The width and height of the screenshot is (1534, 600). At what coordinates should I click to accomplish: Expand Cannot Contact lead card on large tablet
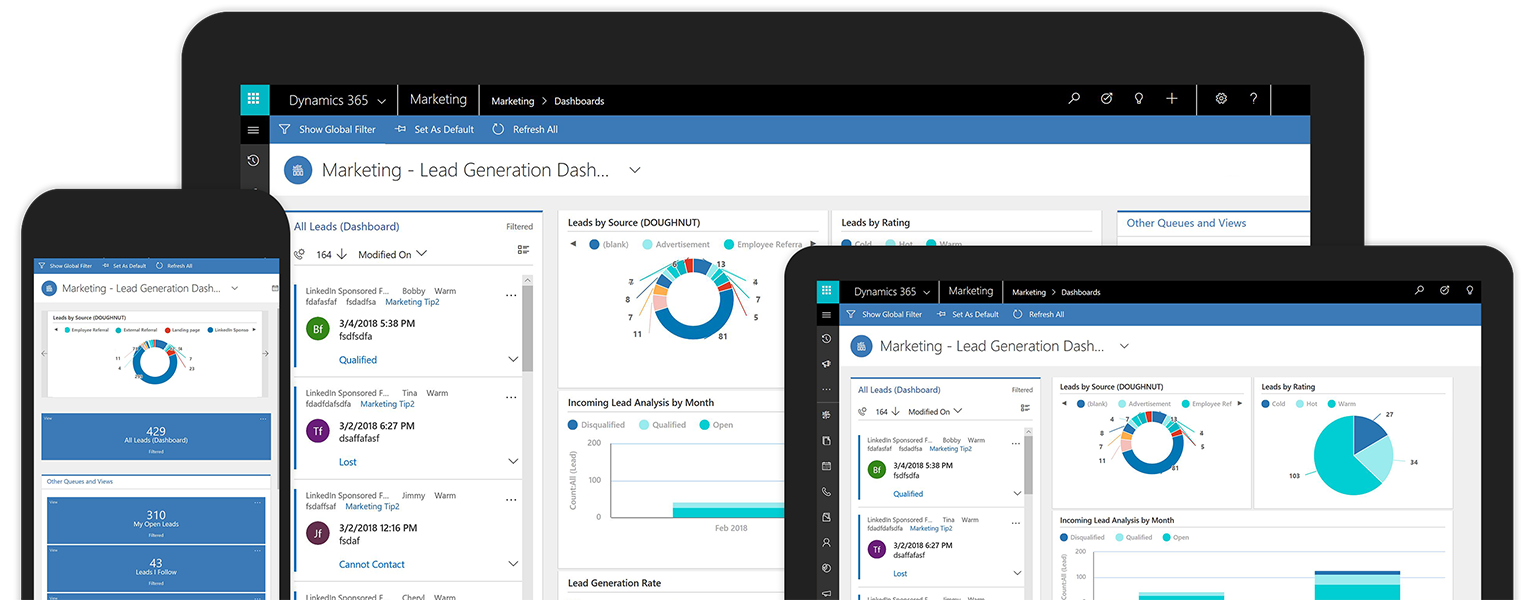(x=513, y=564)
